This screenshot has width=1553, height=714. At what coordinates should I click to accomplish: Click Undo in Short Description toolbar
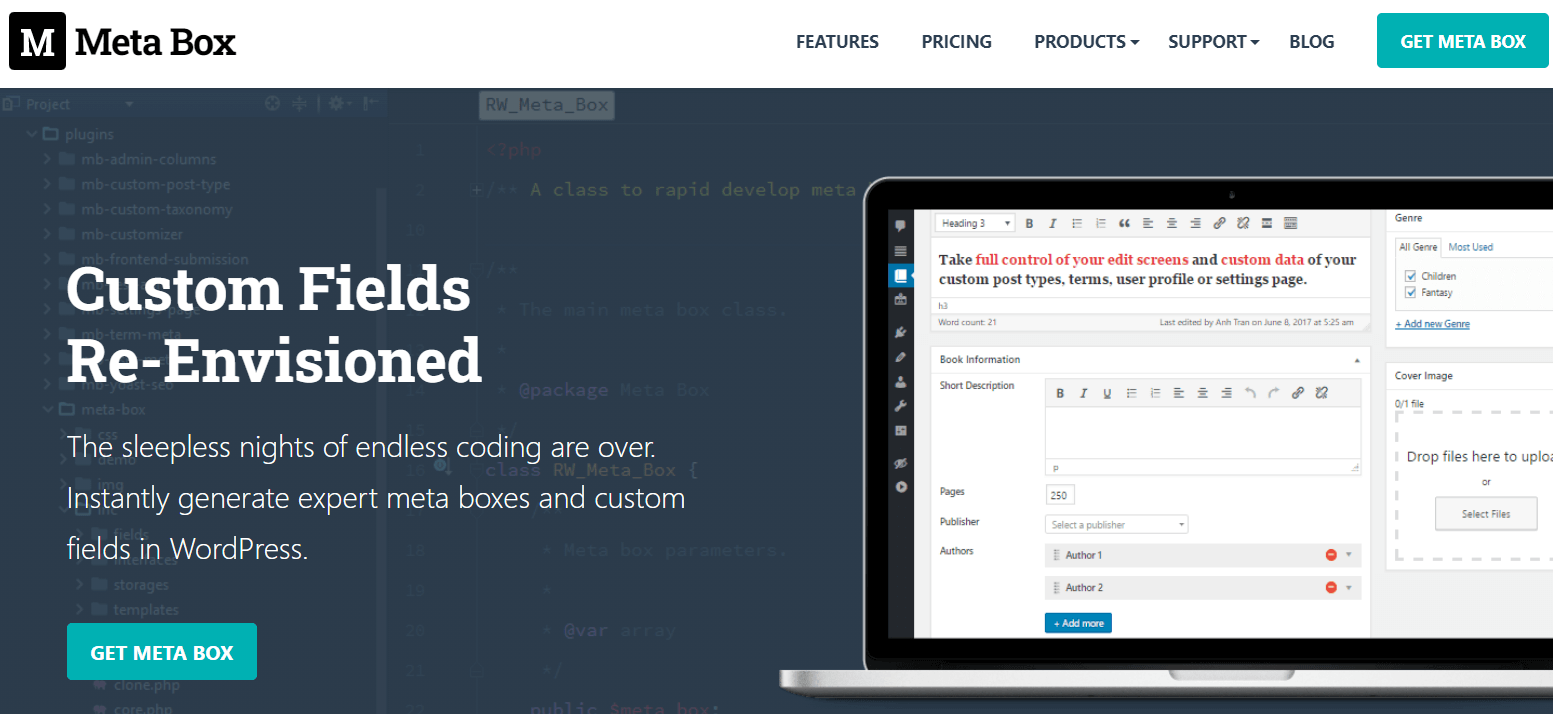pos(1250,393)
